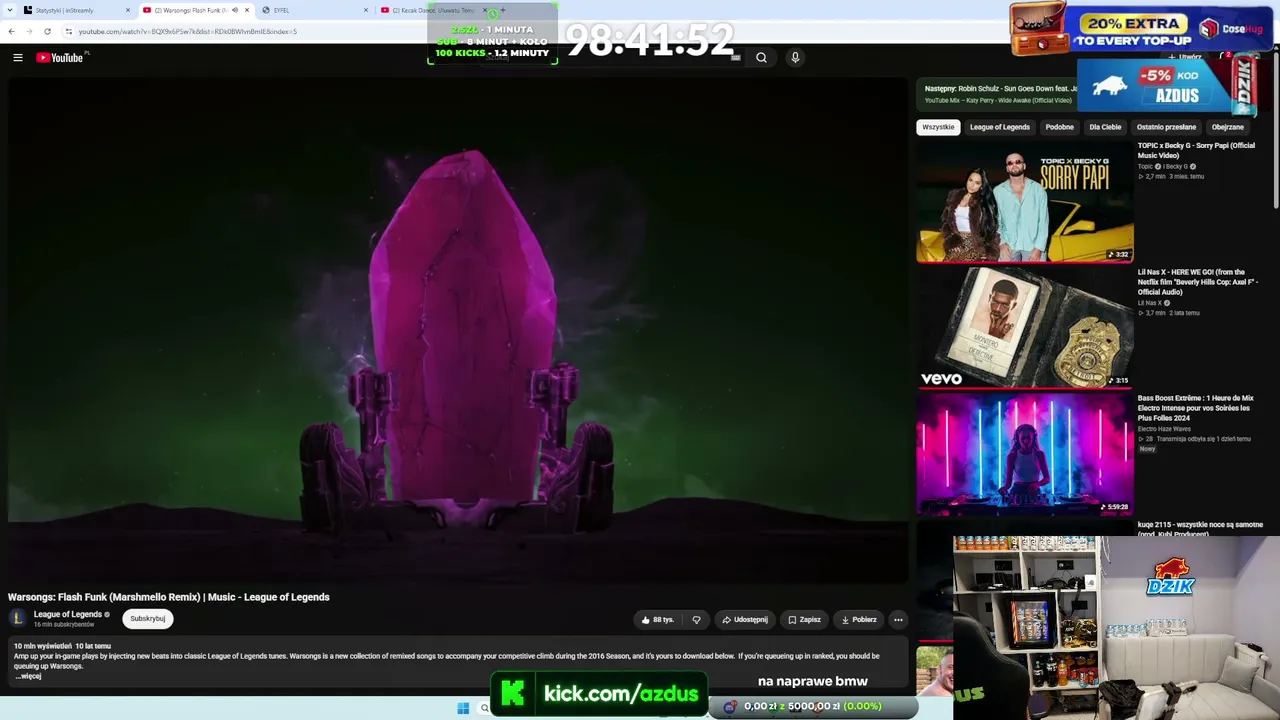The width and height of the screenshot is (1280, 720).
Task: Save the video with Zapisz button
Action: coord(804,620)
